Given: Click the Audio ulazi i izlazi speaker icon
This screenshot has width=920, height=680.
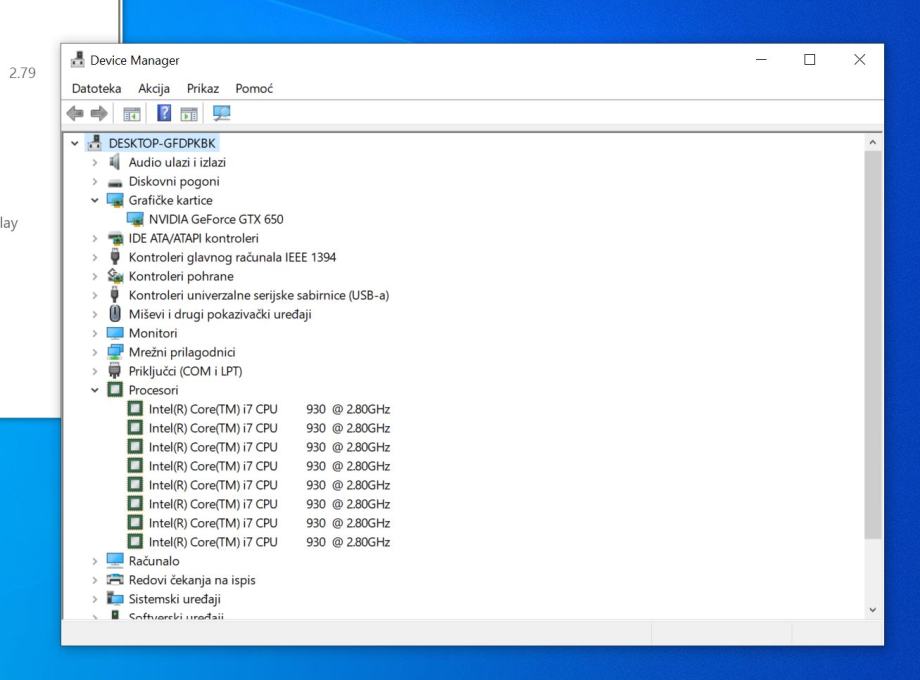Looking at the screenshot, I should click(116, 162).
